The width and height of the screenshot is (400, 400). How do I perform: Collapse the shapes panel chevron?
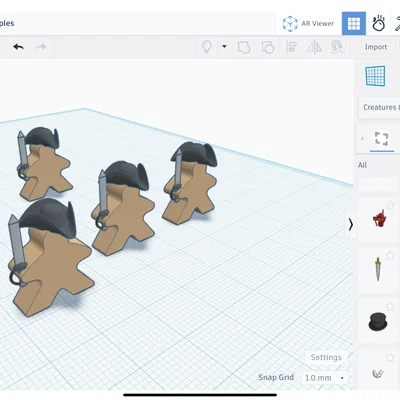pos(351,224)
